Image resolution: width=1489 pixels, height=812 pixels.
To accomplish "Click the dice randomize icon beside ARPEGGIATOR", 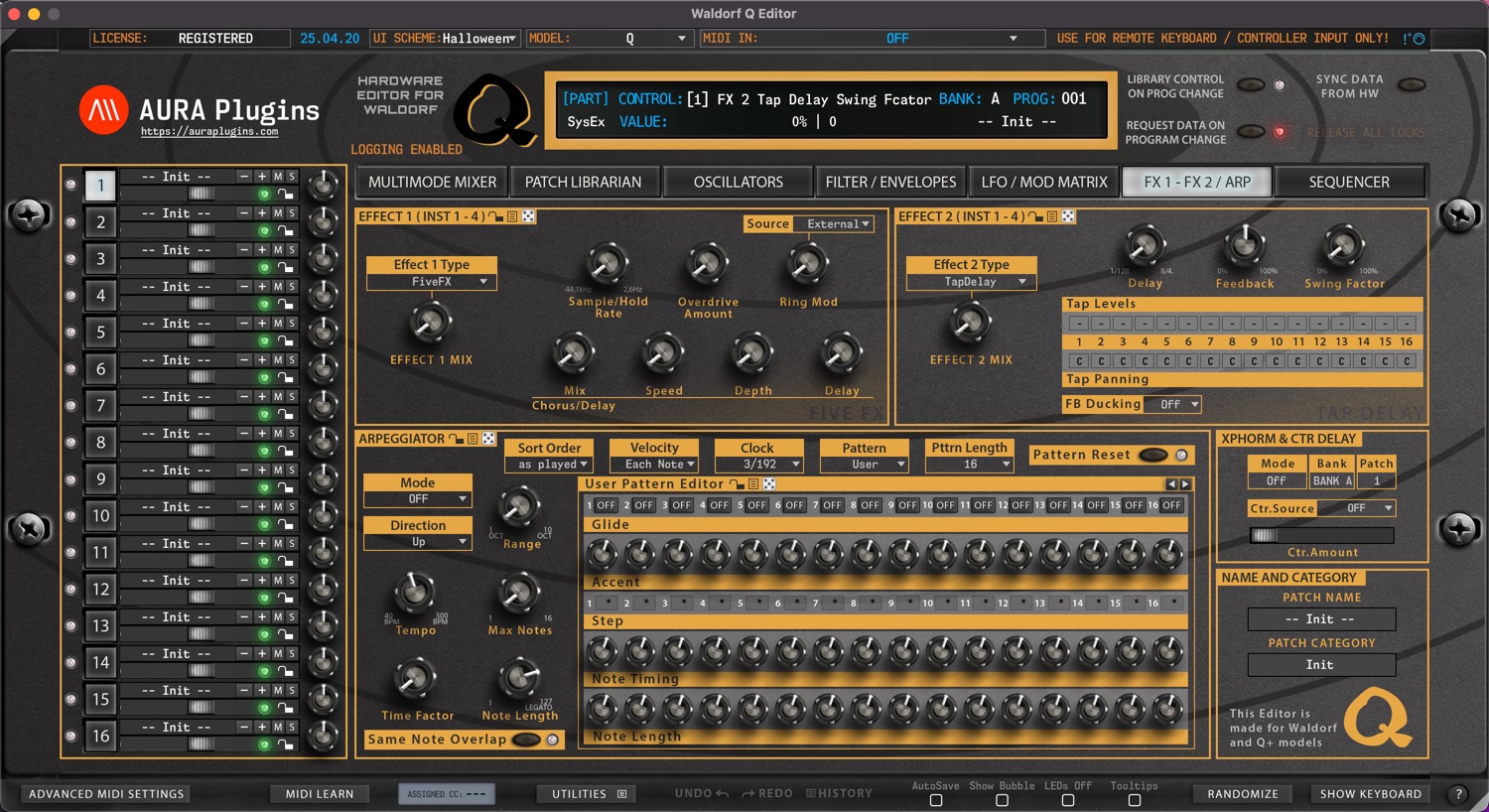I will (488, 439).
